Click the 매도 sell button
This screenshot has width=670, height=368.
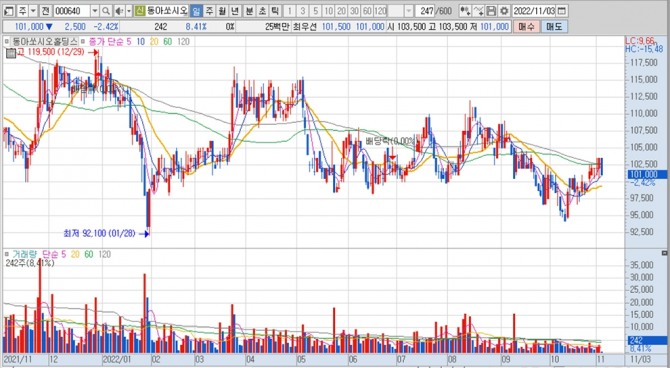pos(554,26)
